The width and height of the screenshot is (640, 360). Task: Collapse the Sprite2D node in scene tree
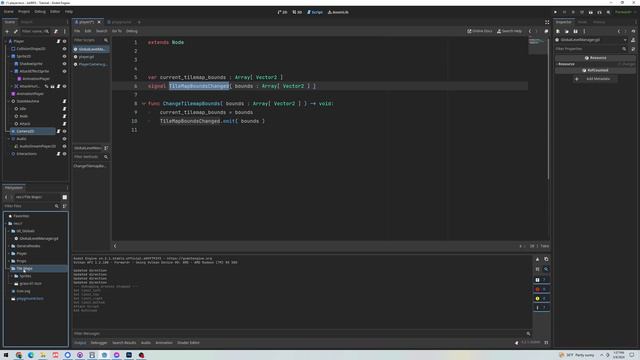pos(9,56)
